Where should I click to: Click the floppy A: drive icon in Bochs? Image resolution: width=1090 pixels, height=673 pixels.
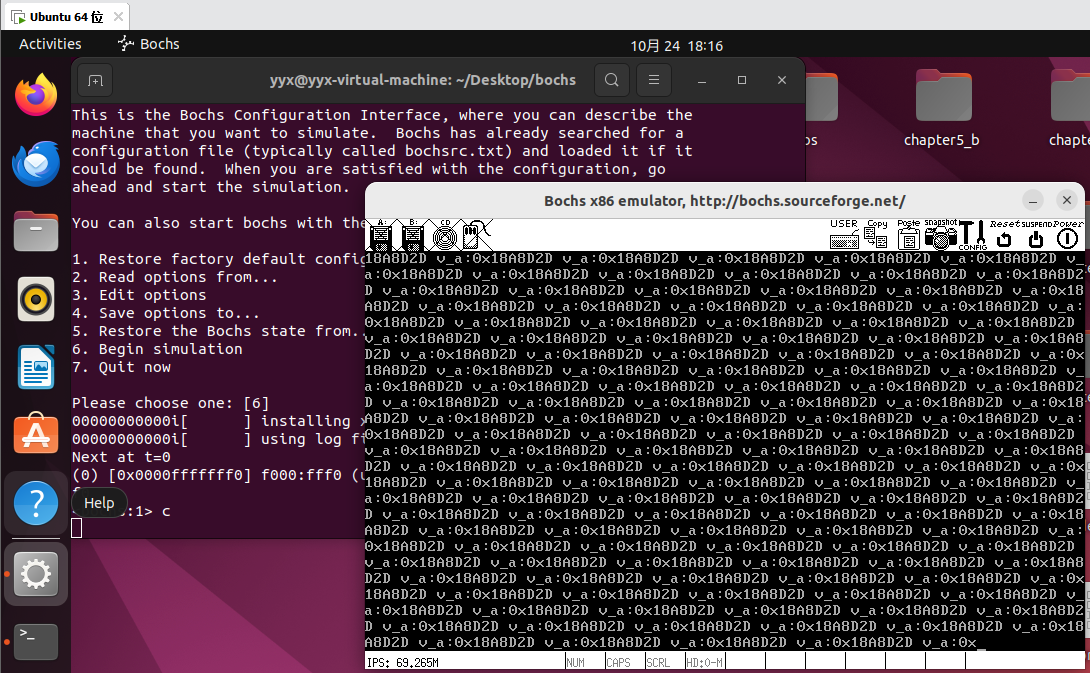click(x=380, y=235)
